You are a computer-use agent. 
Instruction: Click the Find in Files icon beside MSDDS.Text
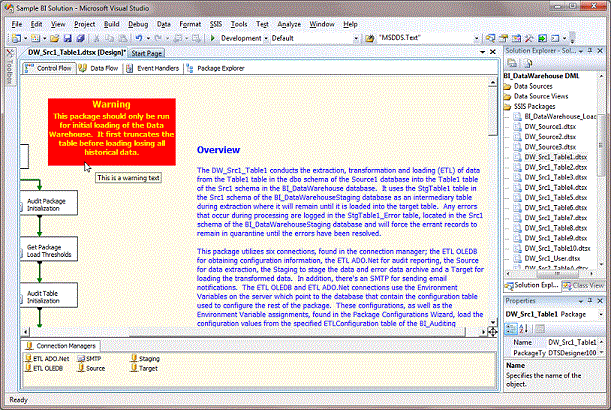[369, 38]
